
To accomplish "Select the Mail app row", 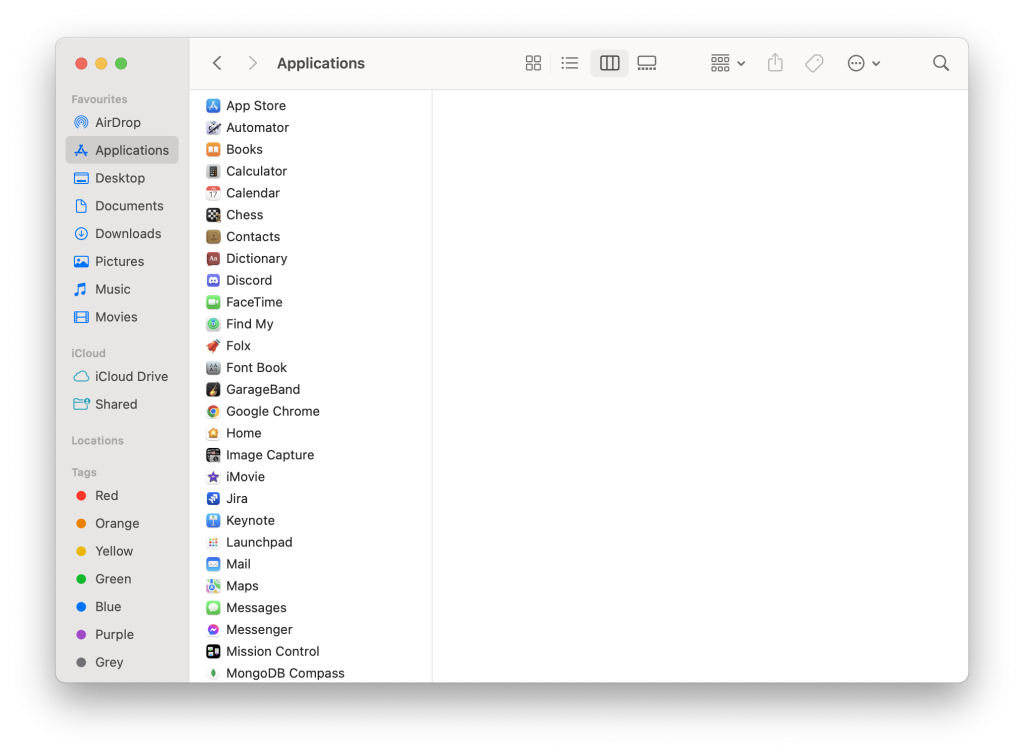I will coord(311,565).
